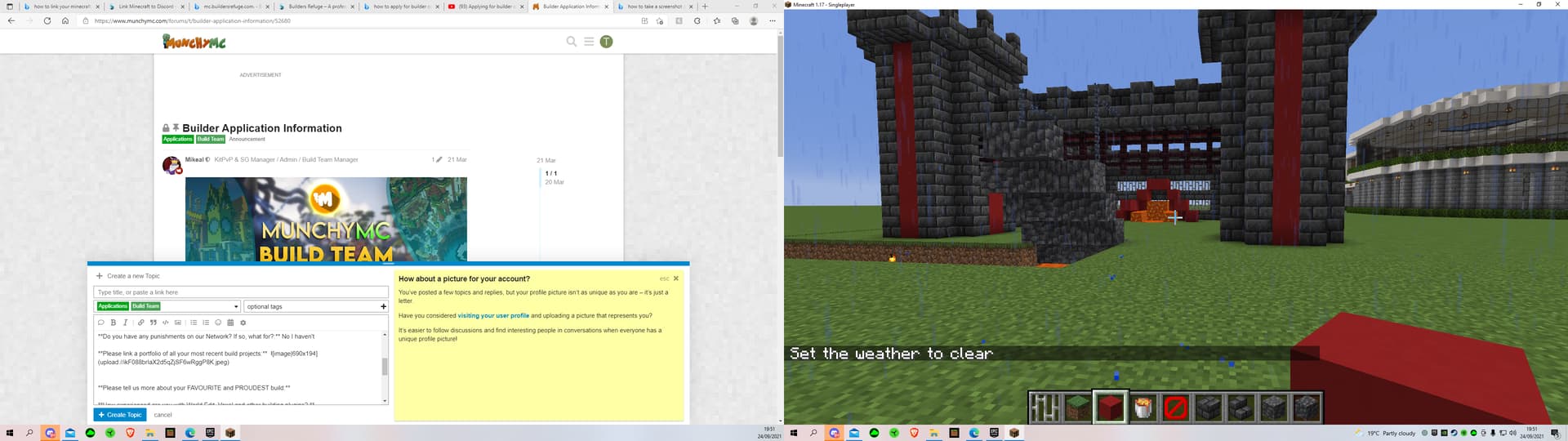This screenshot has width=1568, height=441.
Task: Click the web page vertical scrollbar
Action: pos(780,226)
